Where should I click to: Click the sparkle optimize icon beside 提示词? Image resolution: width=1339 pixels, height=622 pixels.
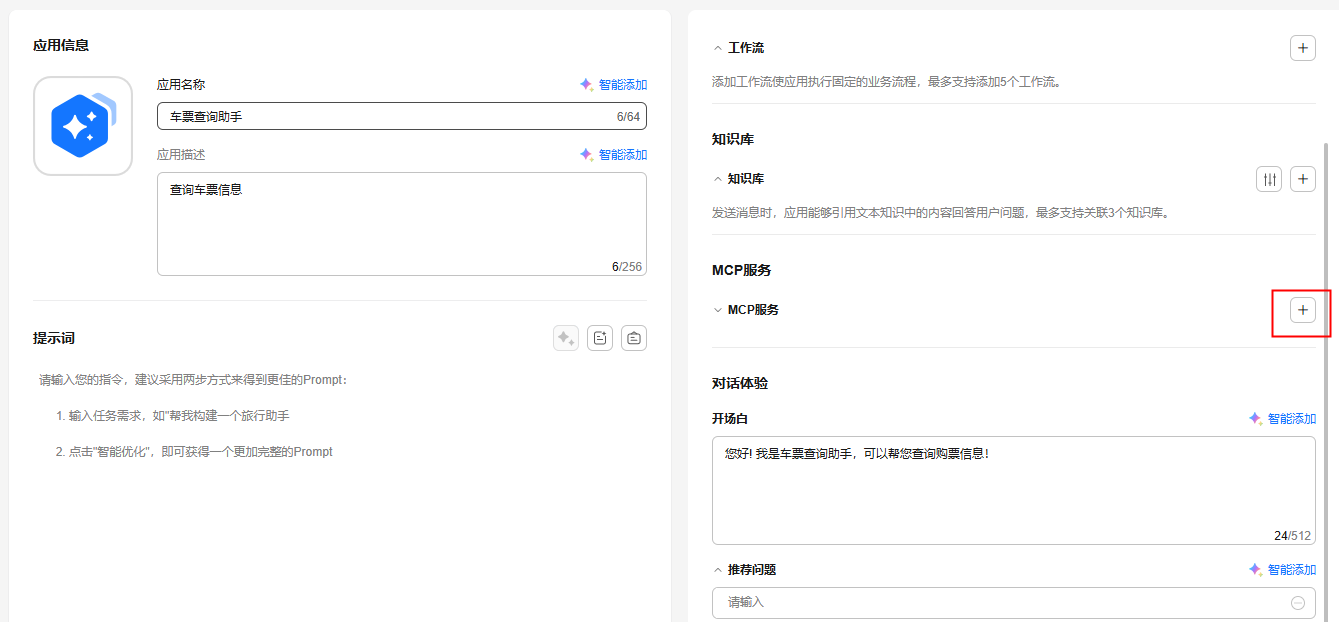click(566, 338)
